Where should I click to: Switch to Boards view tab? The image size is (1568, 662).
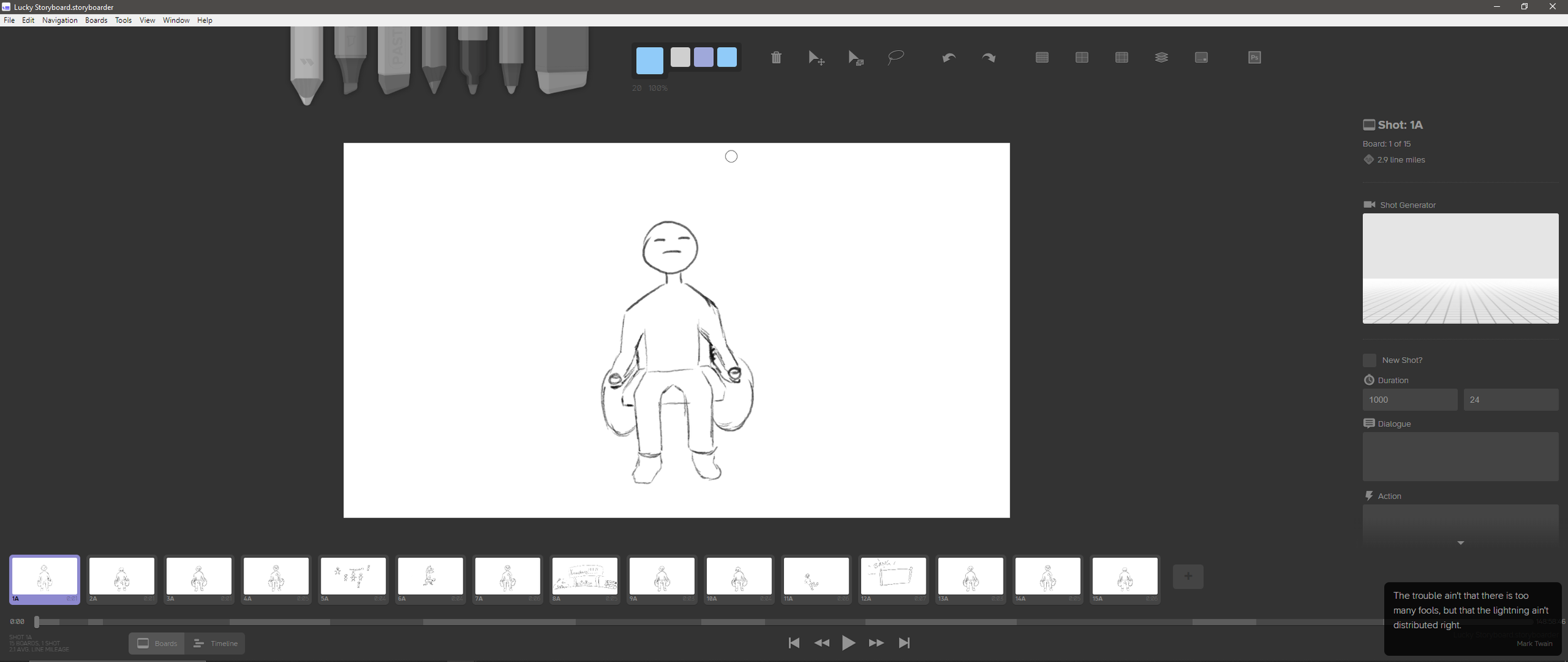(157, 643)
